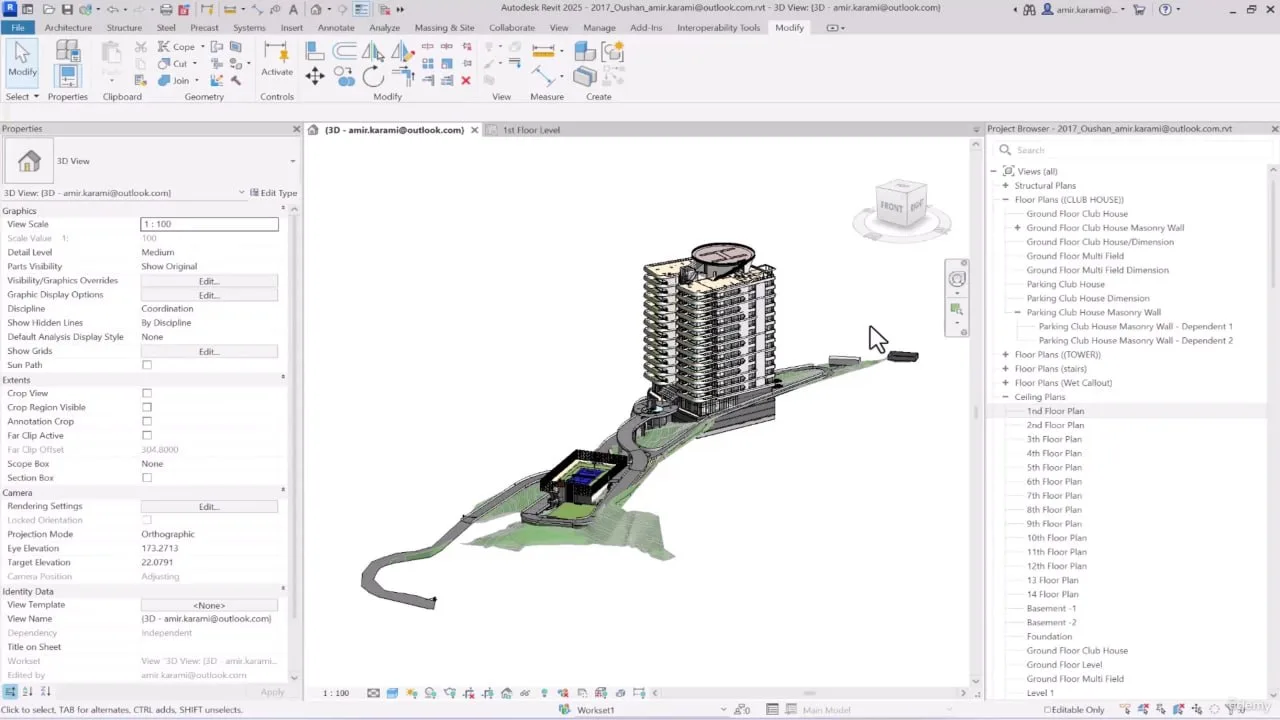The height and width of the screenshot is (720, 1280).
Task: Click the Activate controls button
Action: click(x=277, y=60)
